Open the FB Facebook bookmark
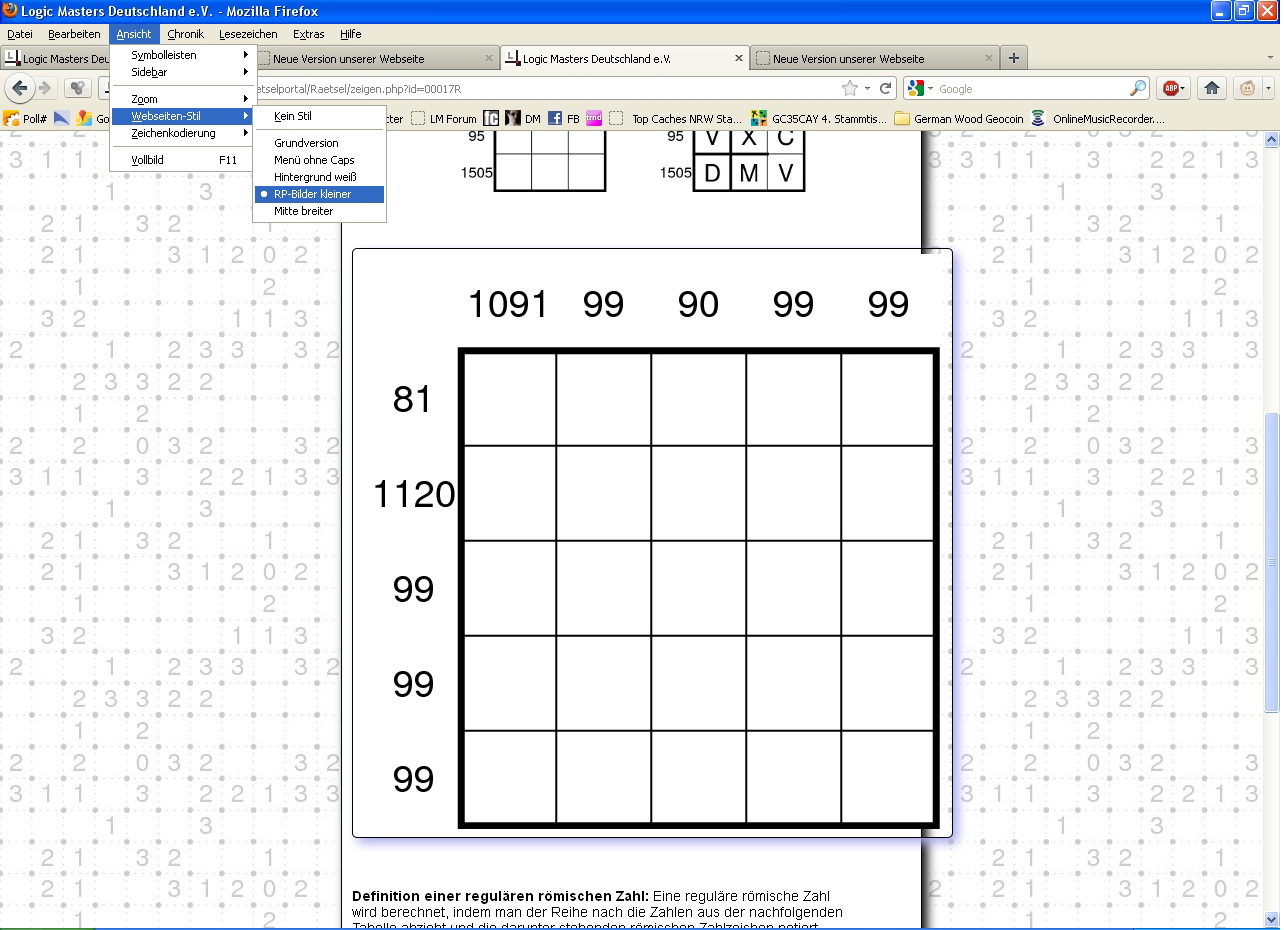Viewport: 1284px width, 930px height. tap(564, 118)
